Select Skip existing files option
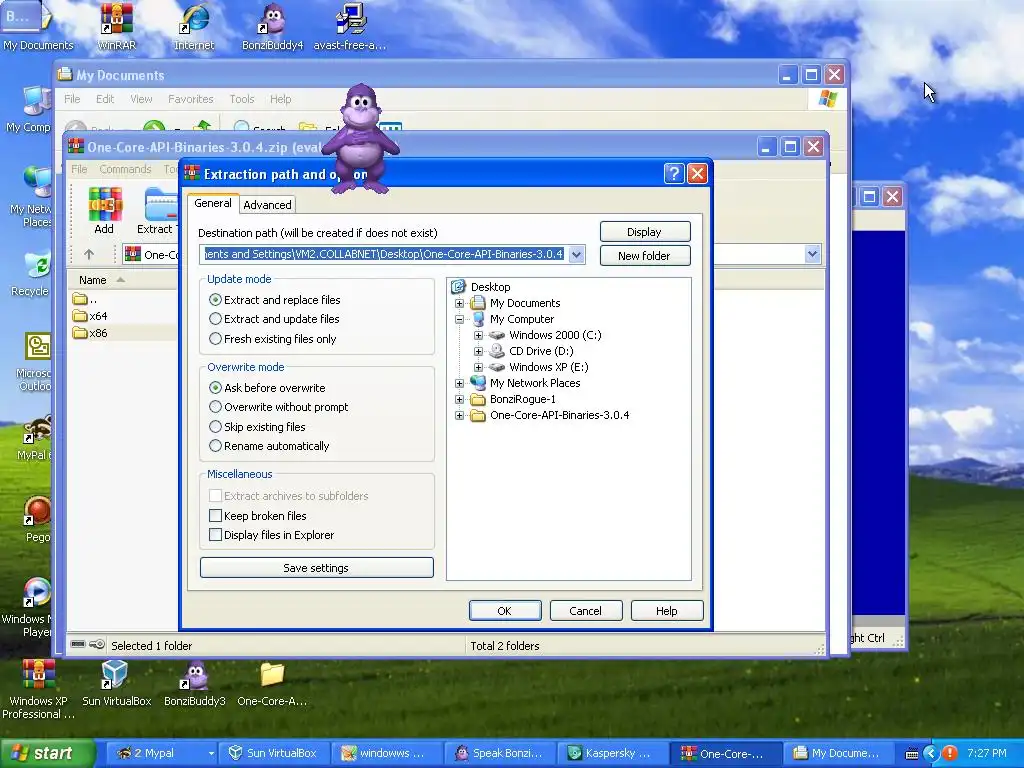The width and height of the screenshot is (1024, 768). tap(215, 426)
